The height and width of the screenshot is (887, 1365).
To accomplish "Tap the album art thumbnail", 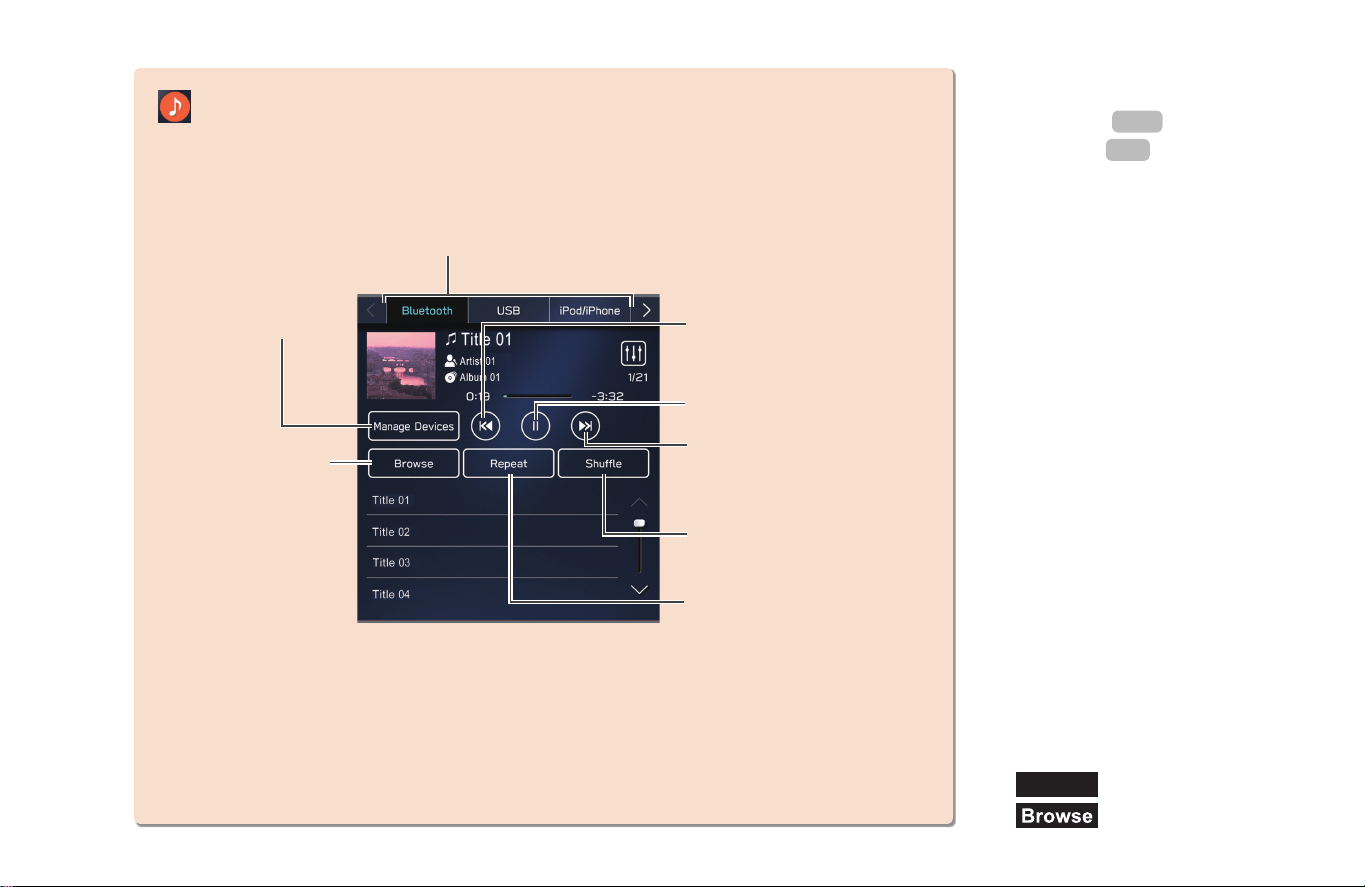I will 401,366.
